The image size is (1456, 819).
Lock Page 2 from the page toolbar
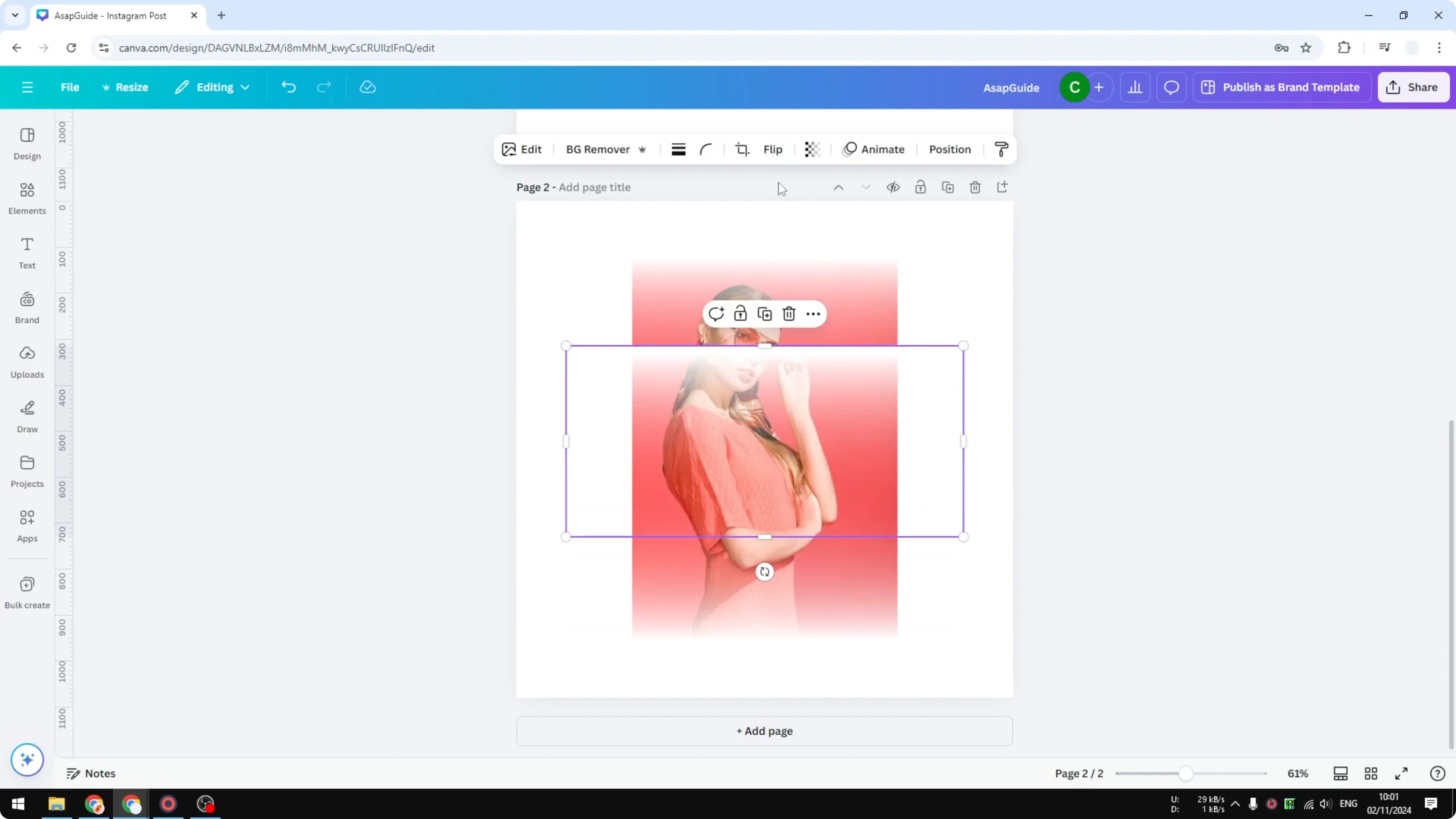[920, 187]
